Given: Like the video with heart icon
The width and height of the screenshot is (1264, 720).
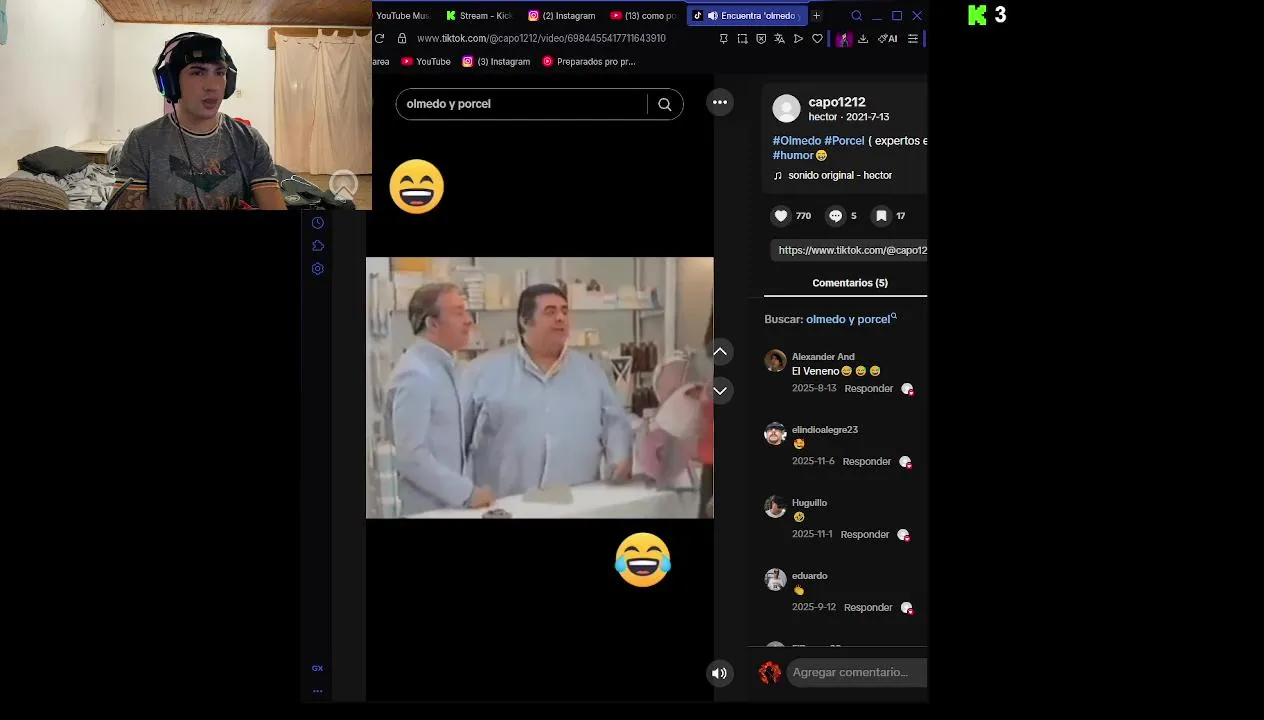Looking at the screenshot, I should tap(781, 216).
